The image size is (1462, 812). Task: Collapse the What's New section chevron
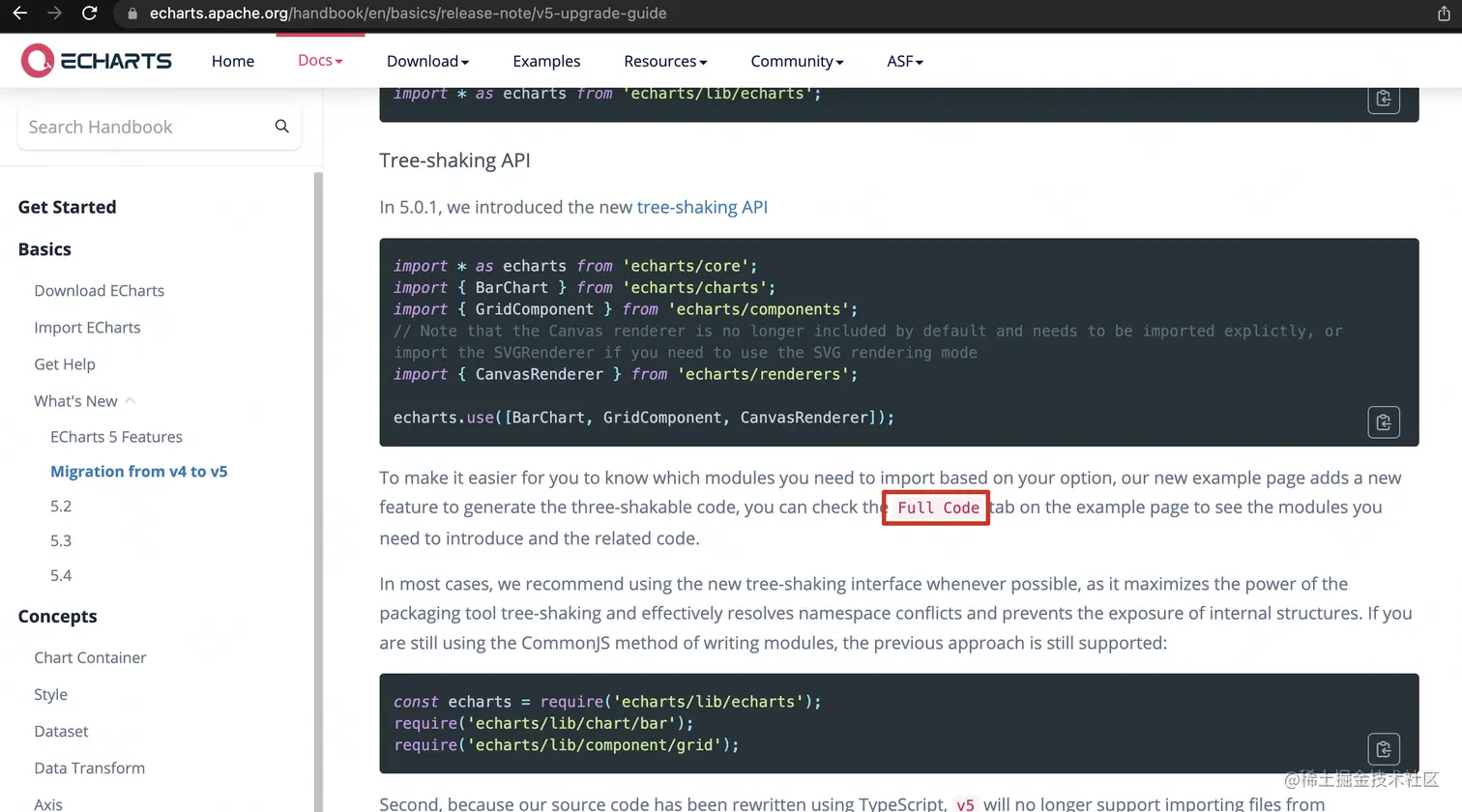coord(130,401)
